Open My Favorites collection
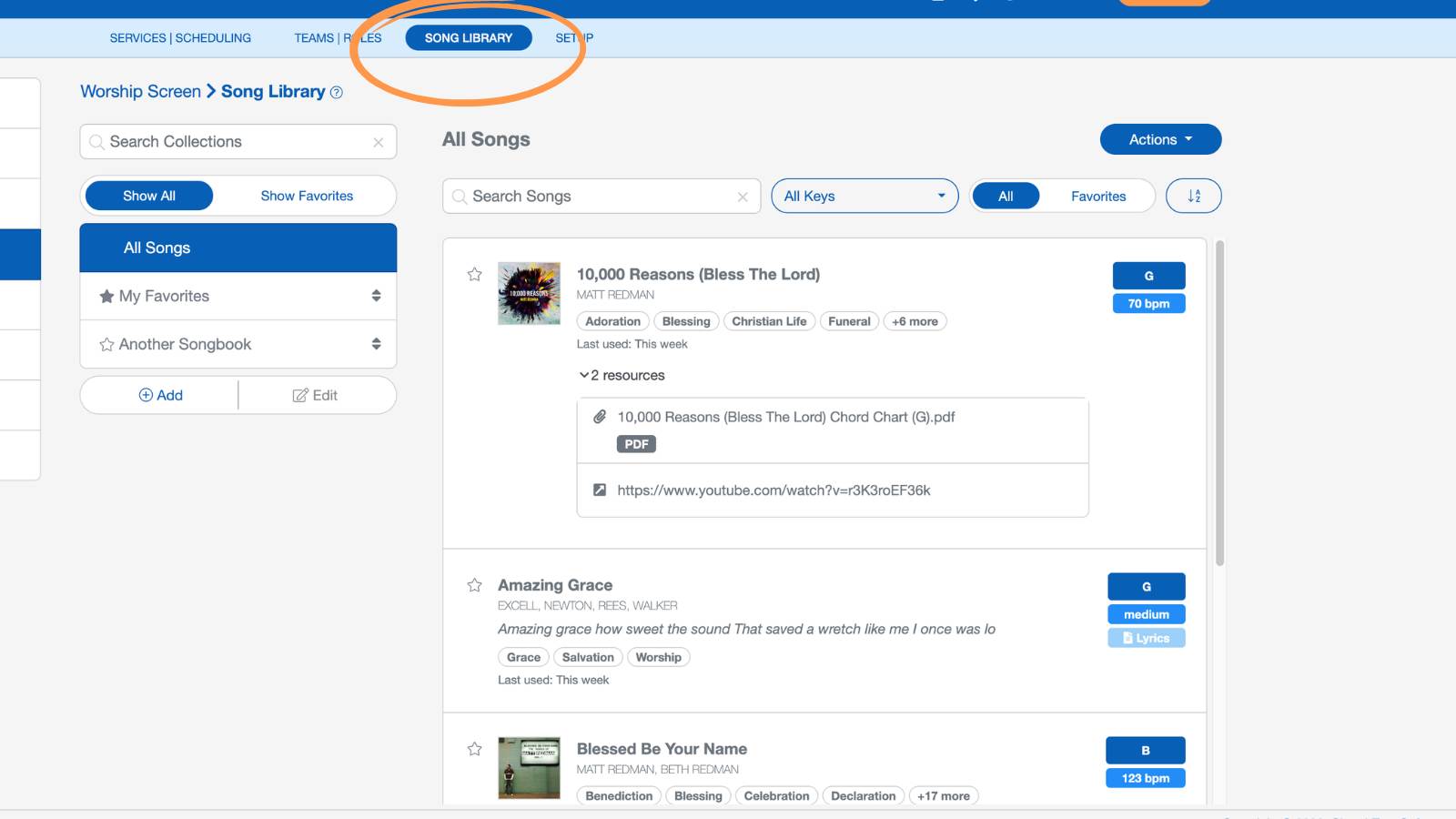This screenshot has height=819, width=1456. click(x=238, y=296)
